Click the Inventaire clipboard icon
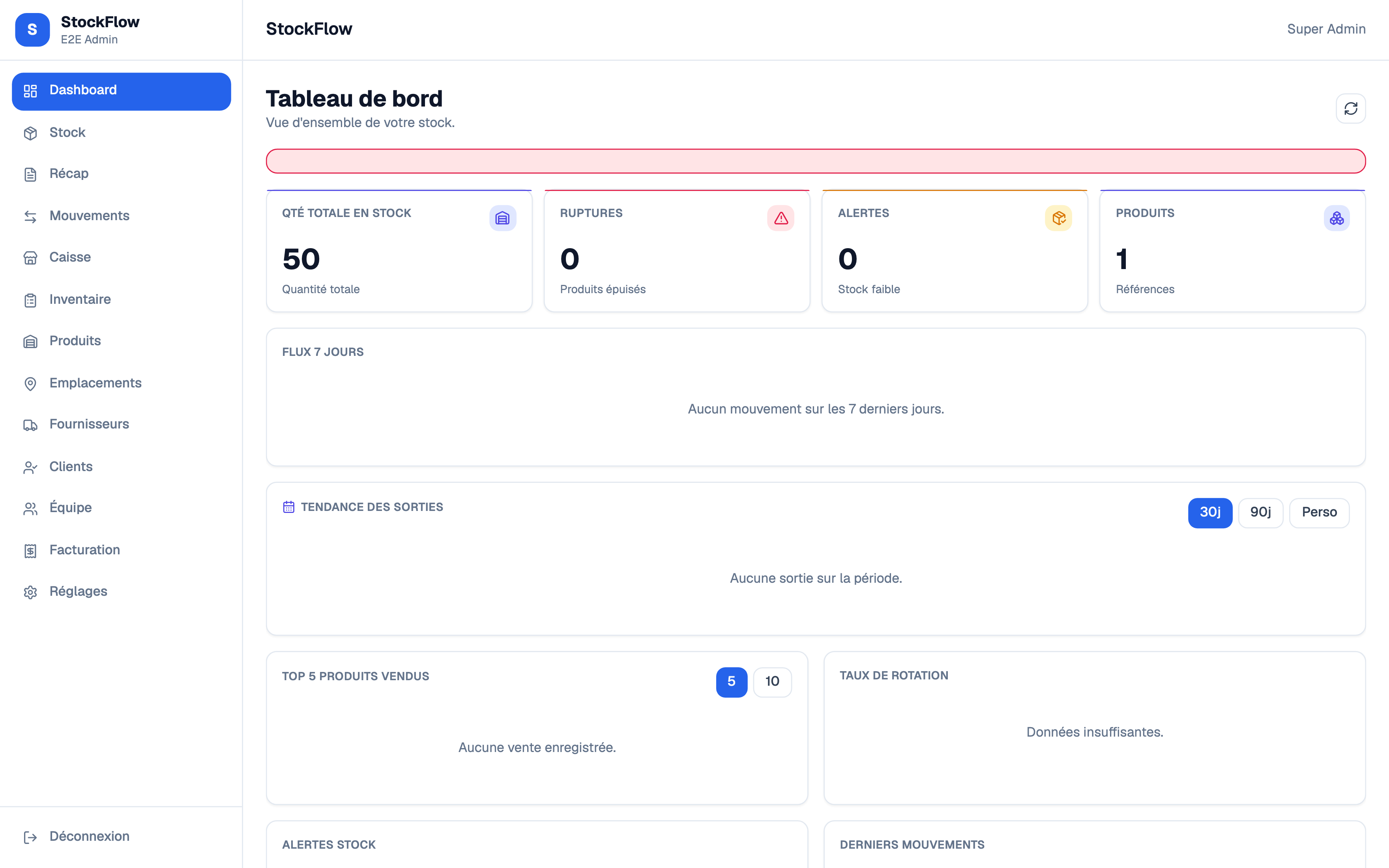 click(30, 300)
